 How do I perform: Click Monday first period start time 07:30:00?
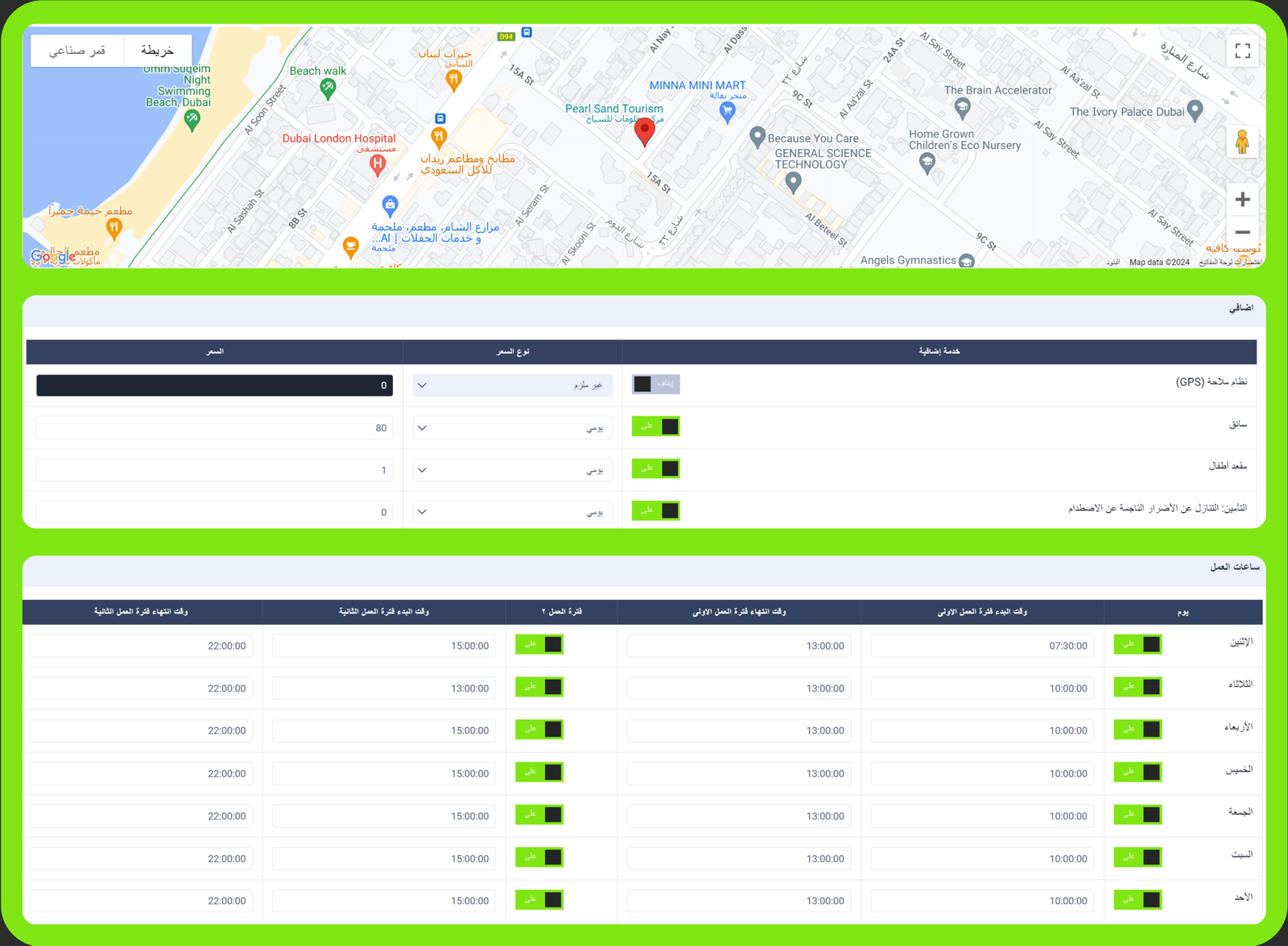click(981, 646)
